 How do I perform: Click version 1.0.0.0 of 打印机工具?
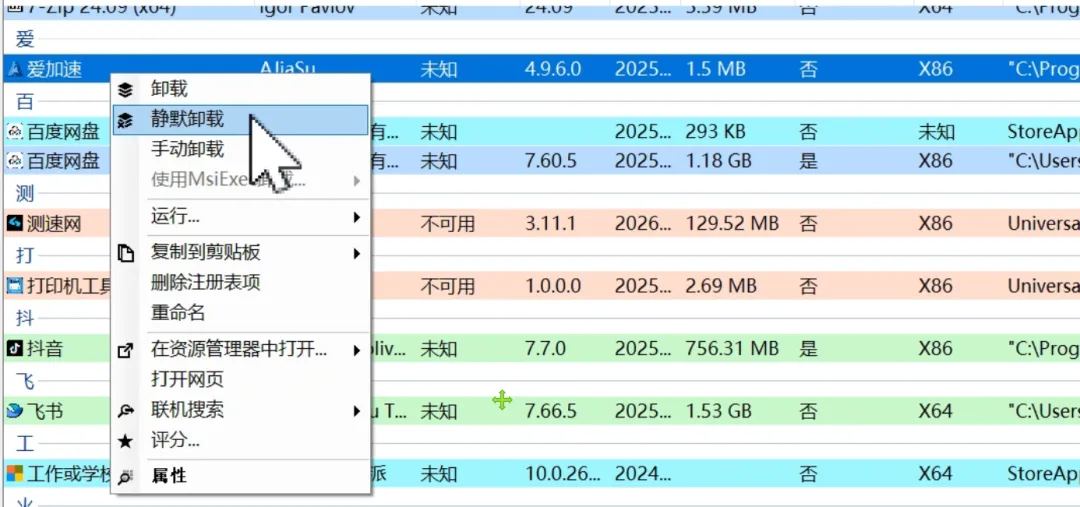click(x=553, y=285)
